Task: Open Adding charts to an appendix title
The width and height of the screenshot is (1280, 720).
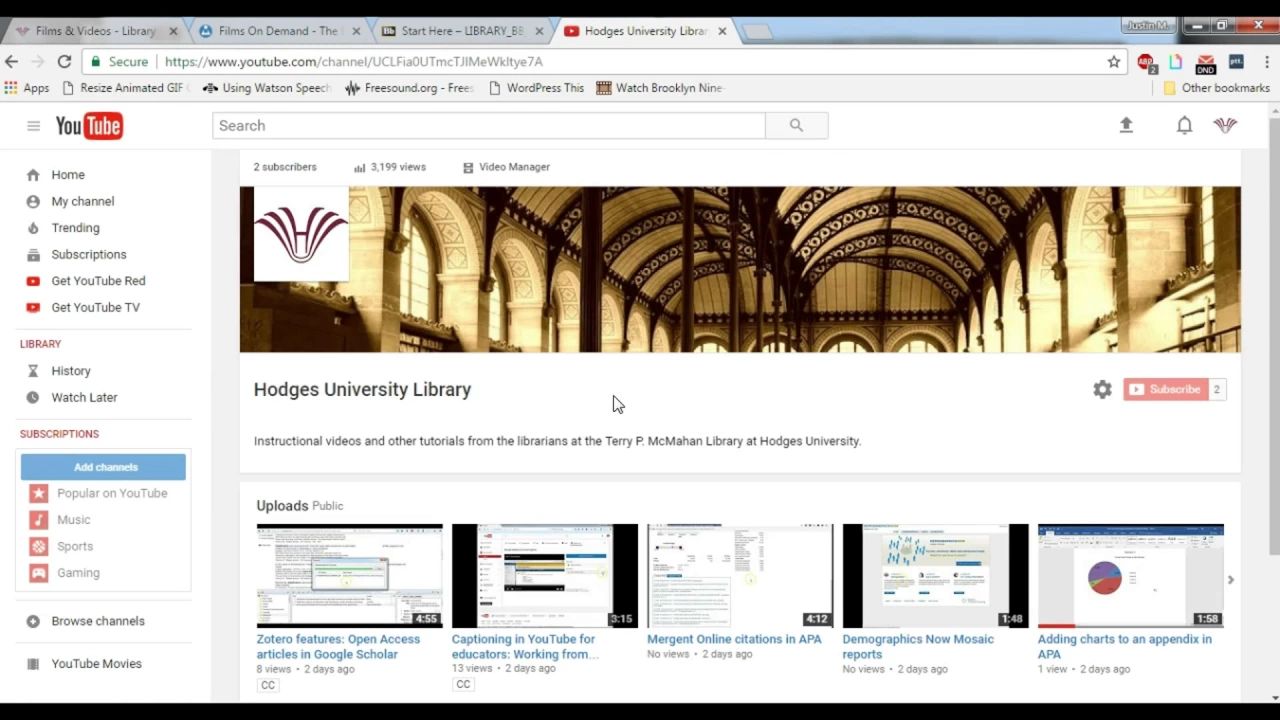Action: [1124, 646]
